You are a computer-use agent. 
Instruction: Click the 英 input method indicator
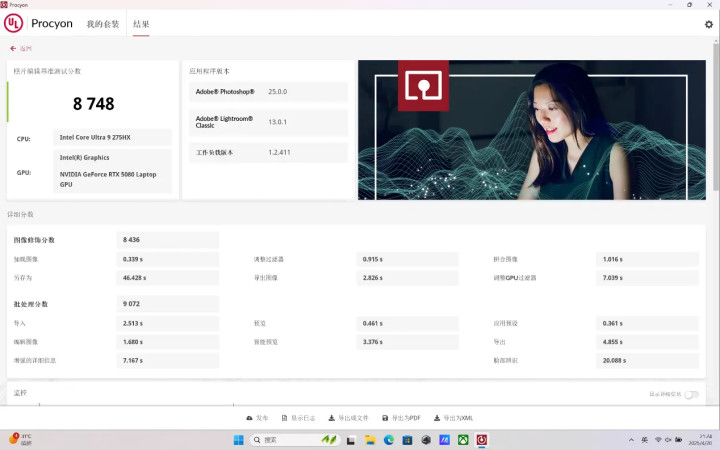point(644,440)
